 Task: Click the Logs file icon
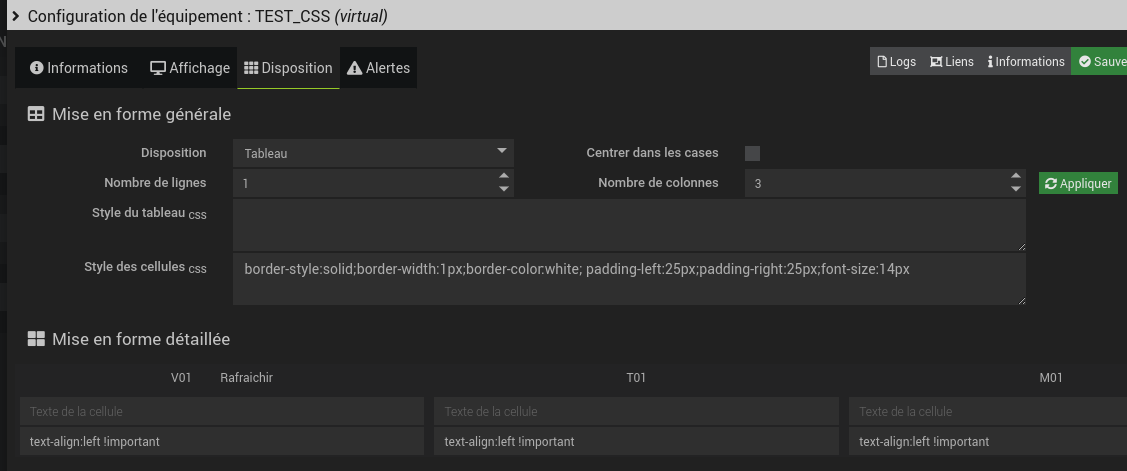[882, 62]
